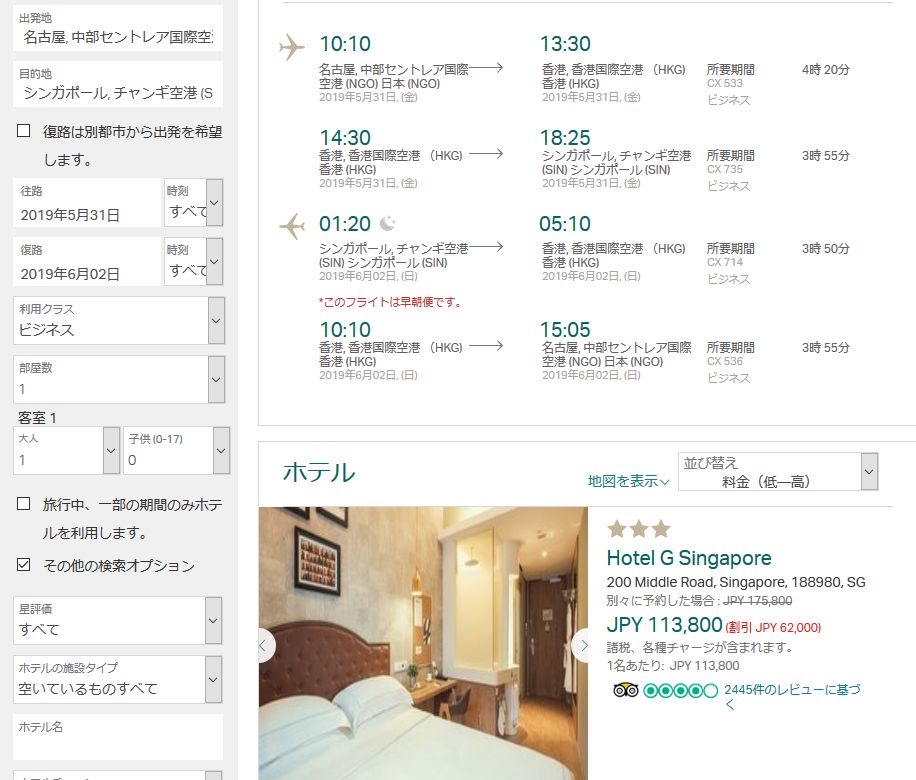Image resolution: width=916 pixels, height=780 pixels.
Task: Click the 1名あたり: JPY 113,800 text
Action: (x=673, y=666)
